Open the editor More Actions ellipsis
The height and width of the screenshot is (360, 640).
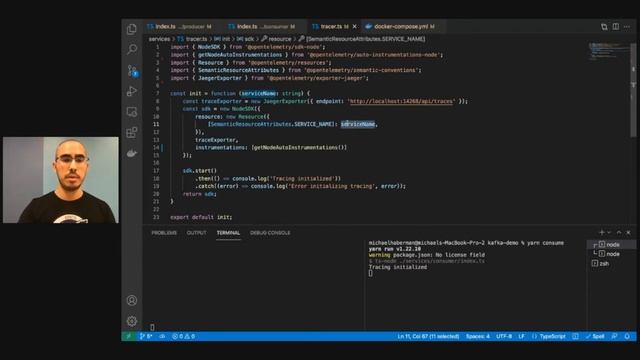(627, 27)
